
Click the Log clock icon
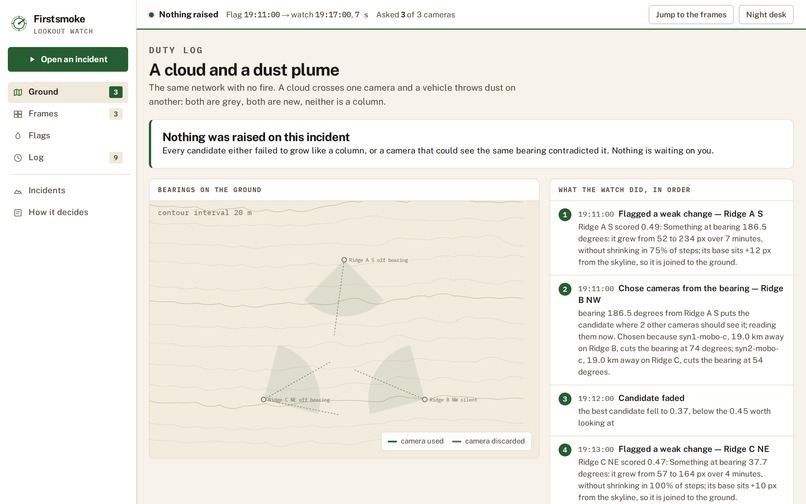[18, 158]
